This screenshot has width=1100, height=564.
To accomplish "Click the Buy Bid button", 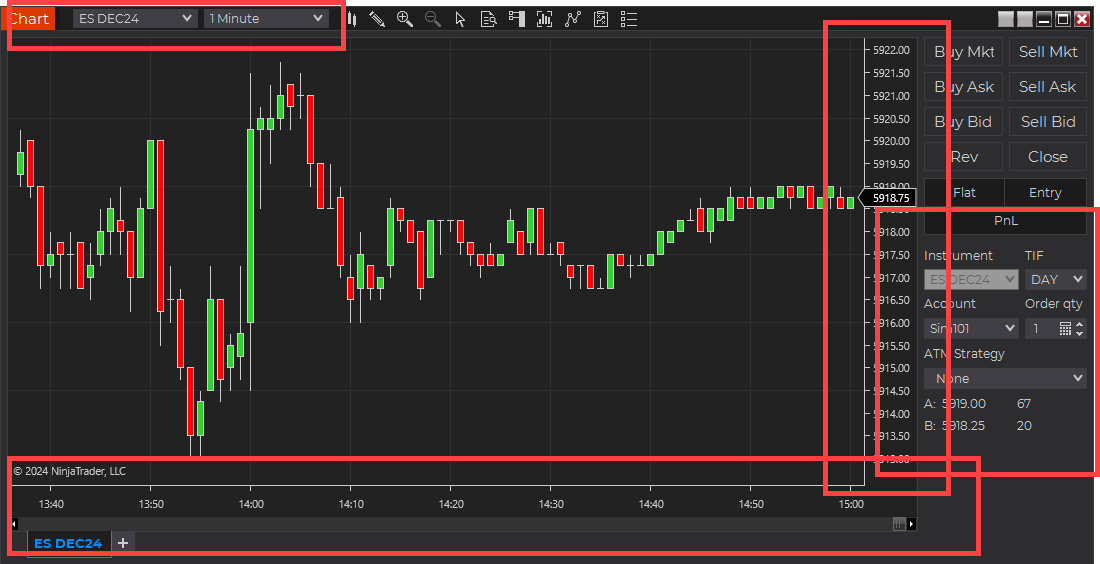I will (x=964, y=121).
